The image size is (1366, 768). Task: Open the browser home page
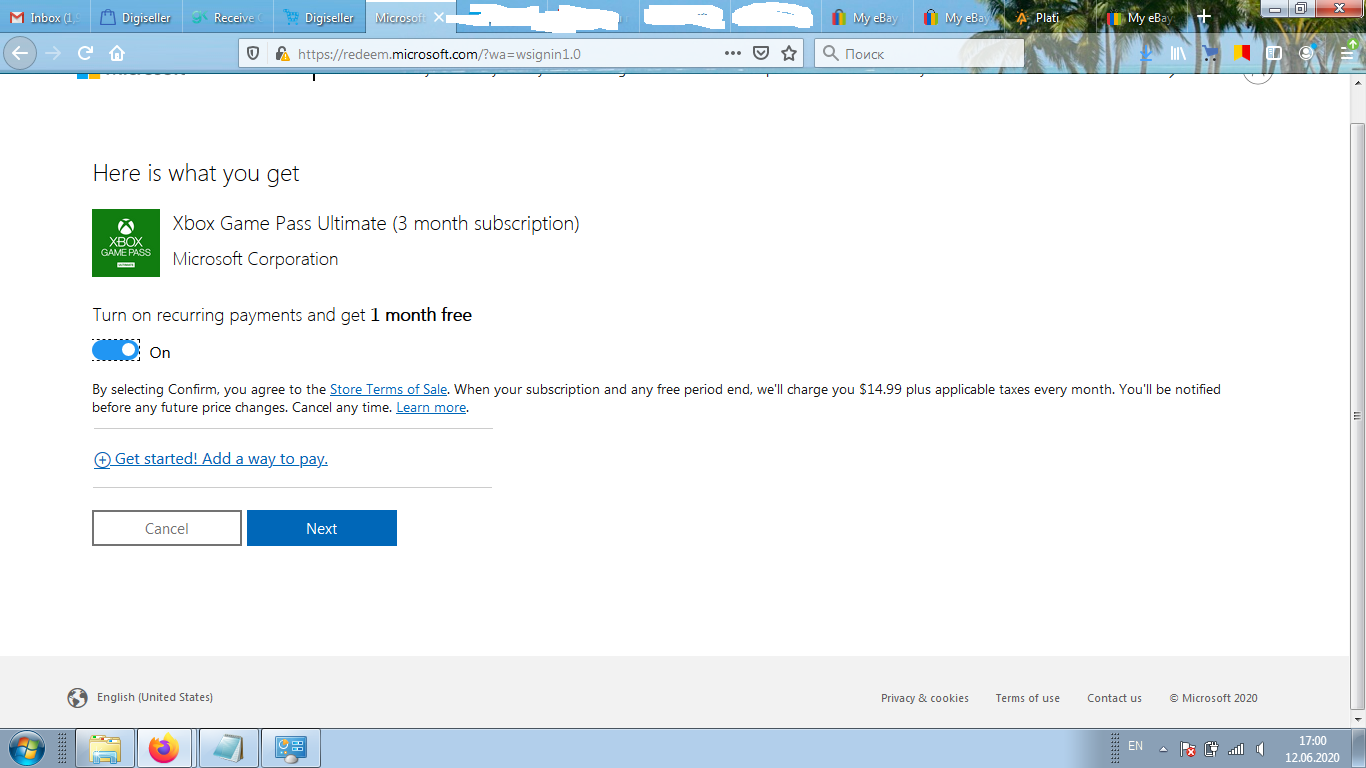(117, 53)
